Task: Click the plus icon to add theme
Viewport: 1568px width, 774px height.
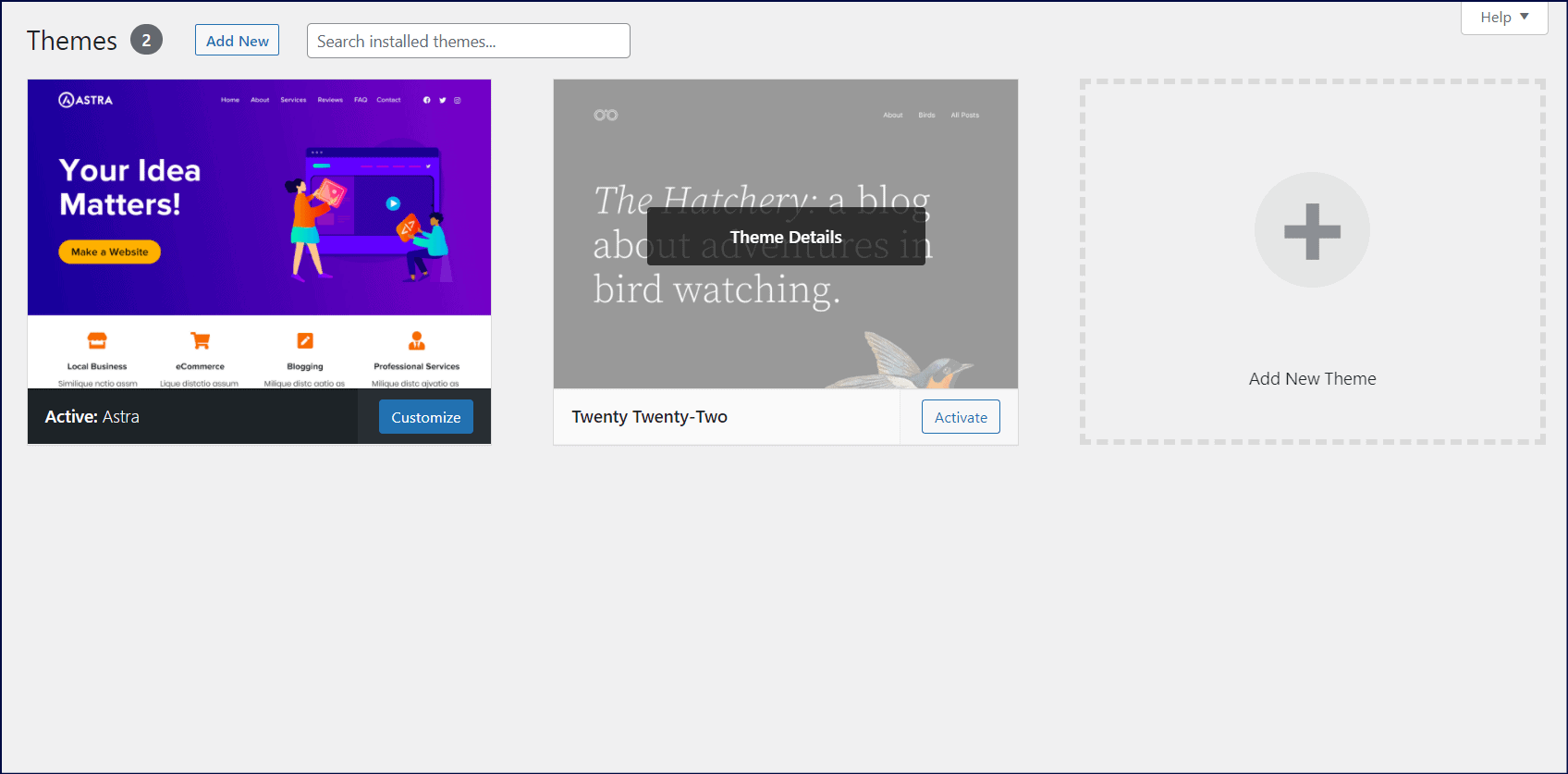Action: (1312, 230)
